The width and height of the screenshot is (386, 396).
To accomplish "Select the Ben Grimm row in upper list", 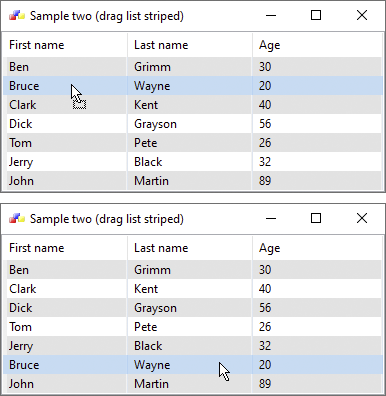I will click(x=193, y=67).
